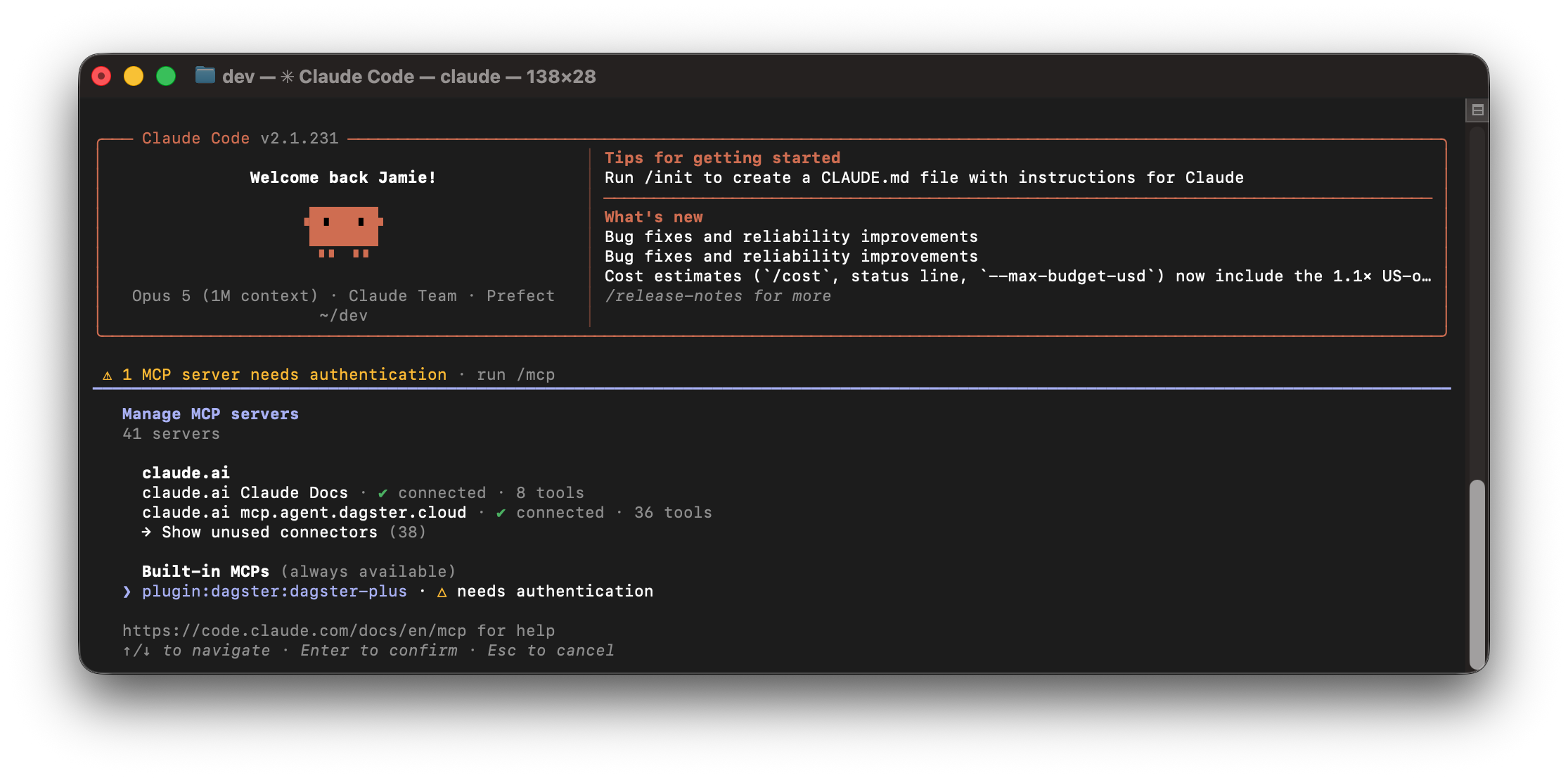Select the claude.ai mcp.agent.dagster.cloud server row

[427, 513]
